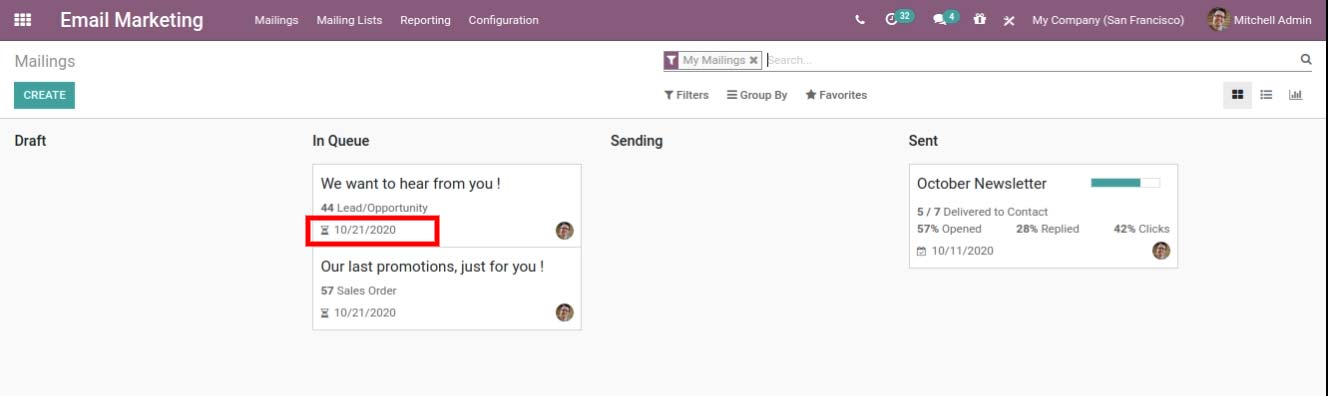Open the debug tools wrench icon
Viewport: 1328px width, 396px height.
[x=1009, y=20]
